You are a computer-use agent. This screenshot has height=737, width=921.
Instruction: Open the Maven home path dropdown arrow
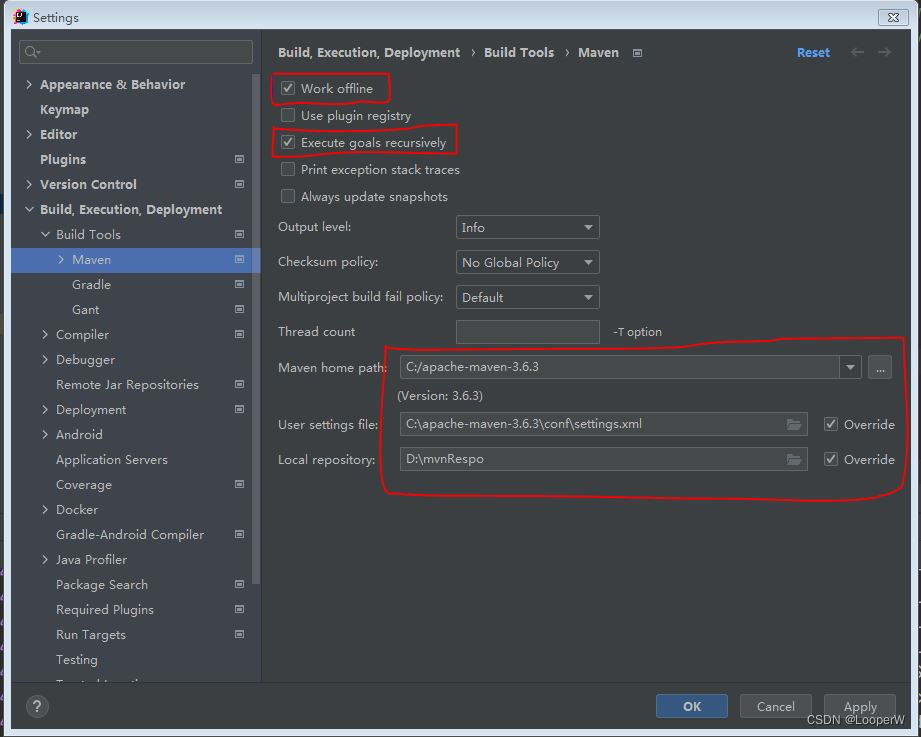850,367
